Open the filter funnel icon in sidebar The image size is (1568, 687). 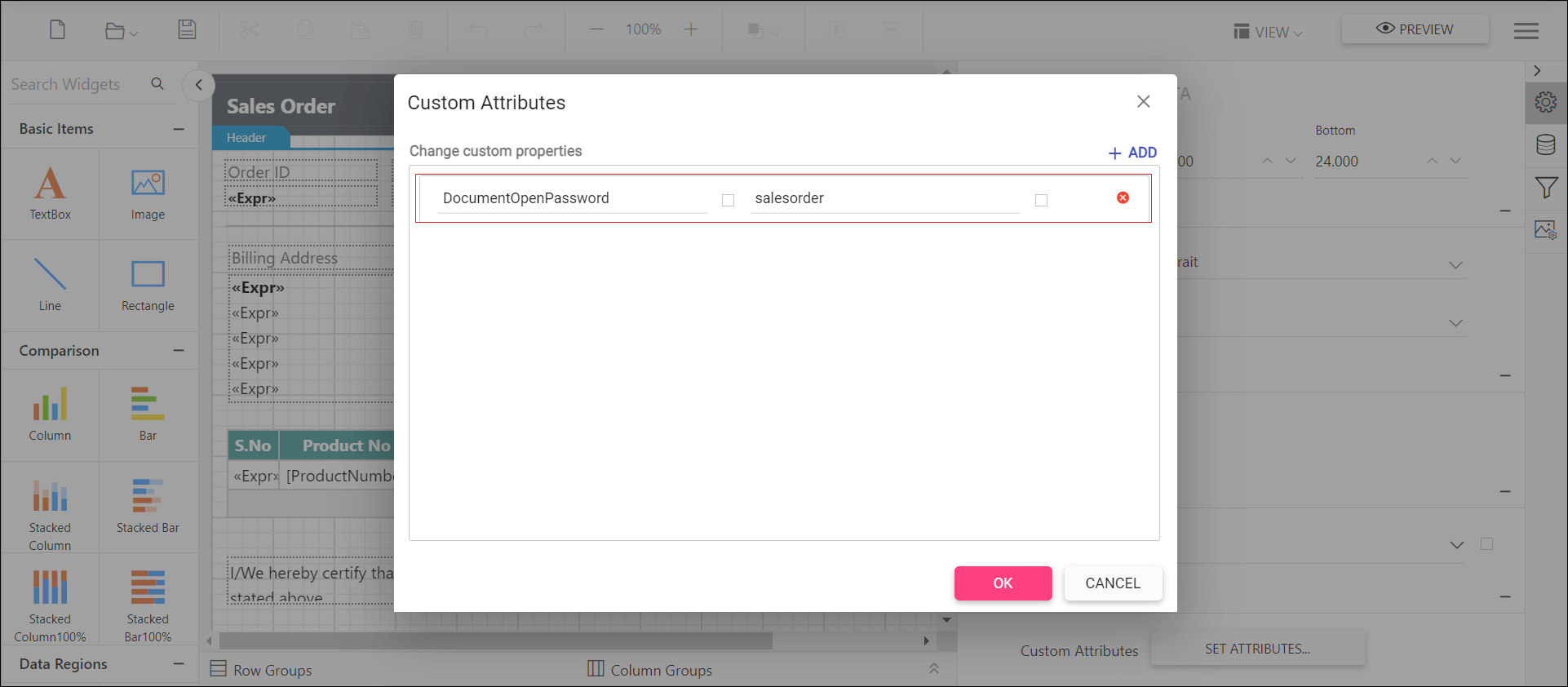point(1545,188)
